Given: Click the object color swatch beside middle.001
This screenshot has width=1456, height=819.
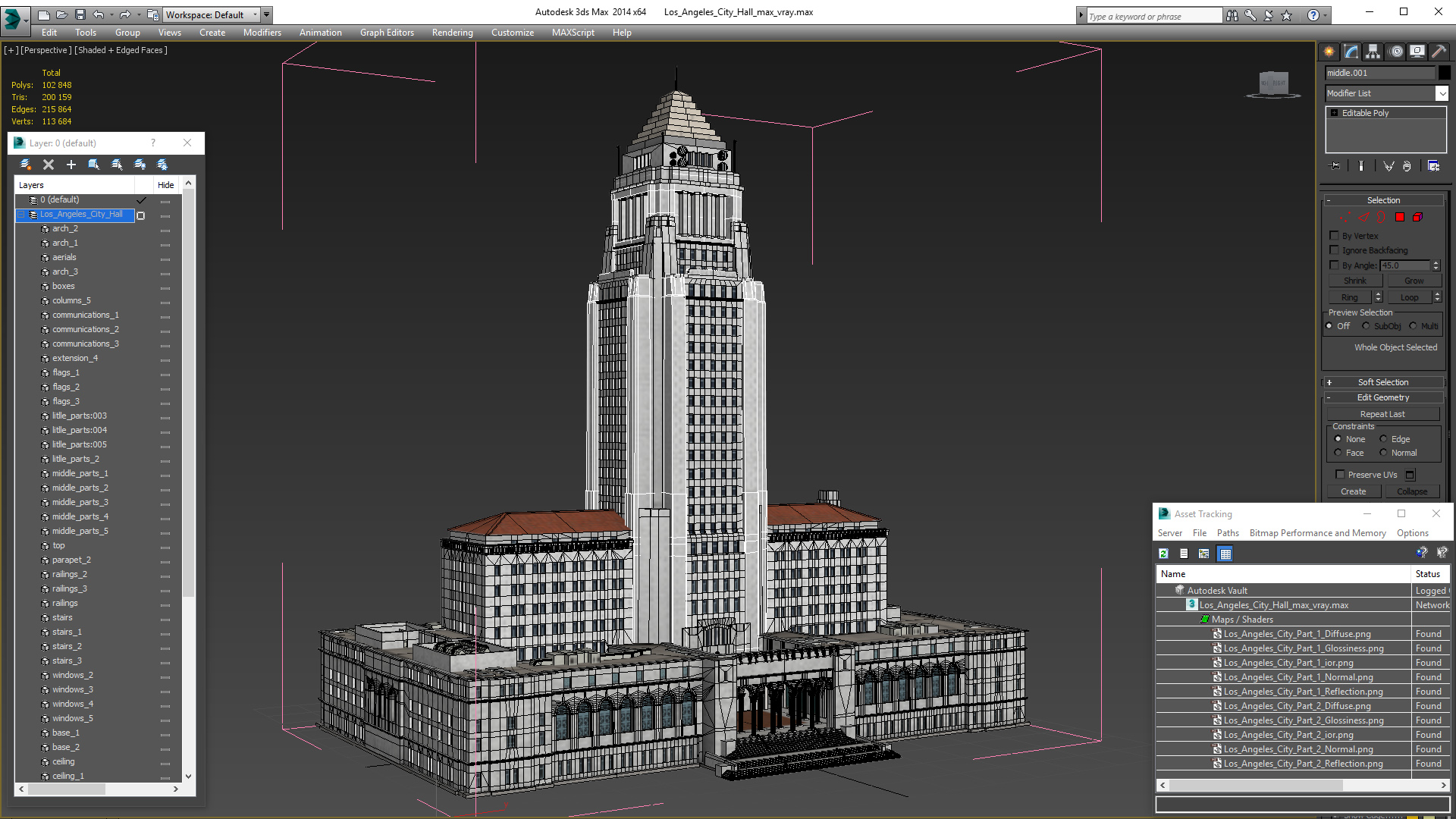Looking at the screenshot, I should [1445, 73].
